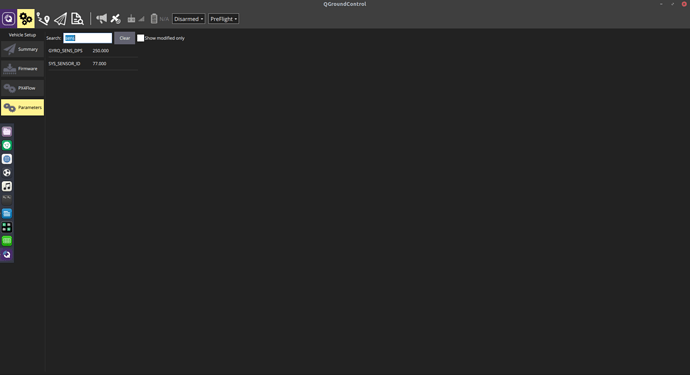
Task: Click the battery status indicator
Action: (159, 19)
